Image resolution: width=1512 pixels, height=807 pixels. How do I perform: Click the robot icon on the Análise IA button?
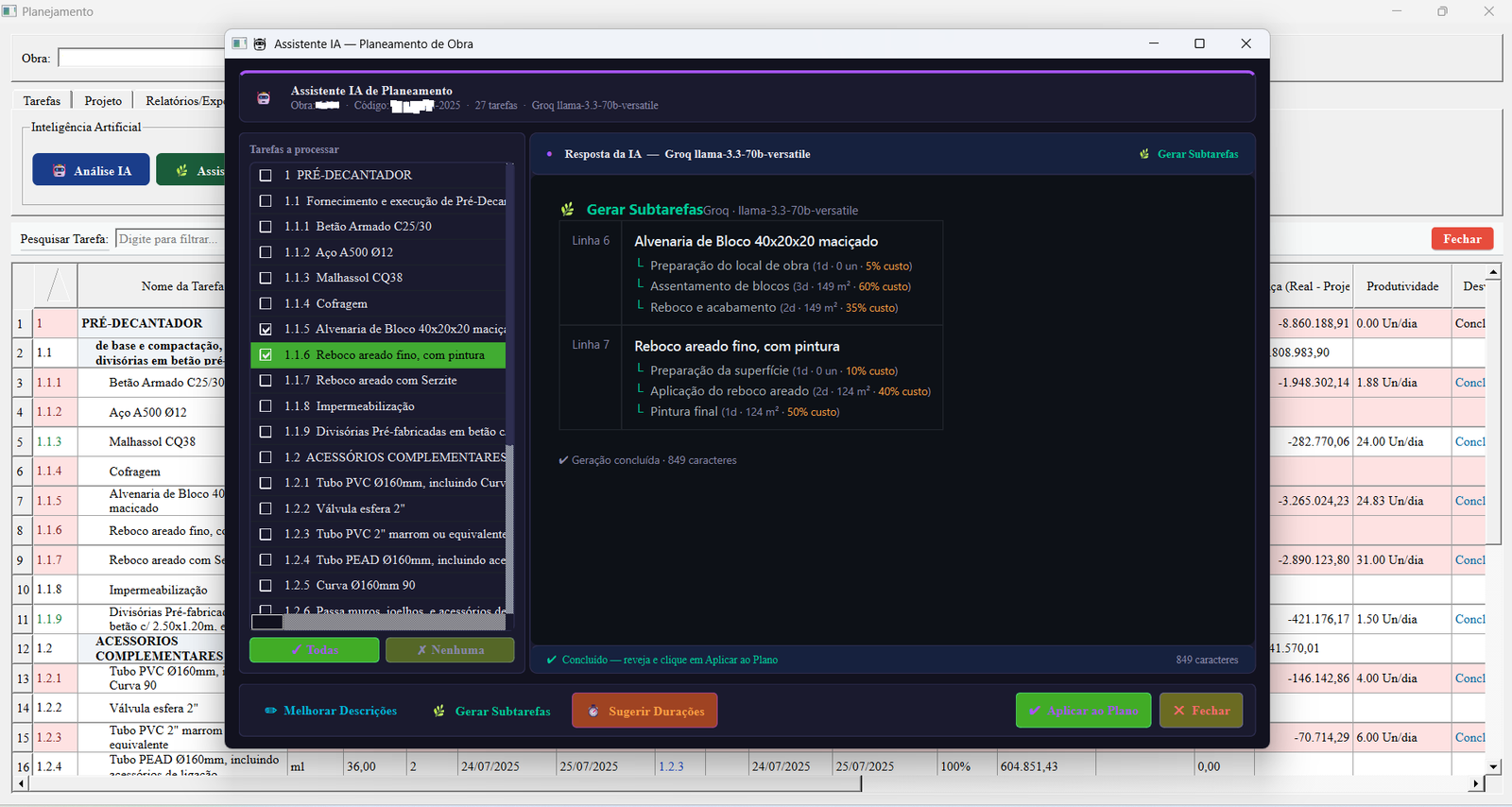pyautogui.click(x=60, y=171)
